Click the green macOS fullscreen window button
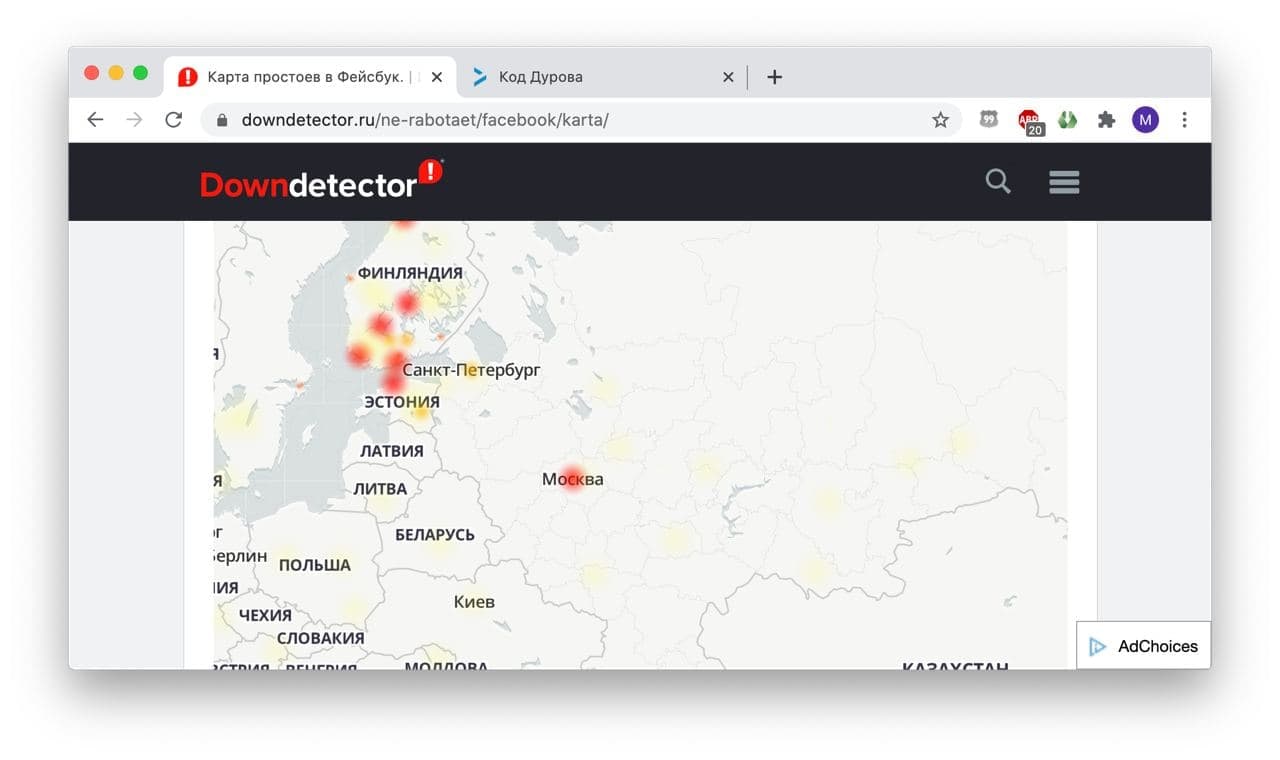The width and height of the screenshot is (1280, 760). [x=140, y=73]
